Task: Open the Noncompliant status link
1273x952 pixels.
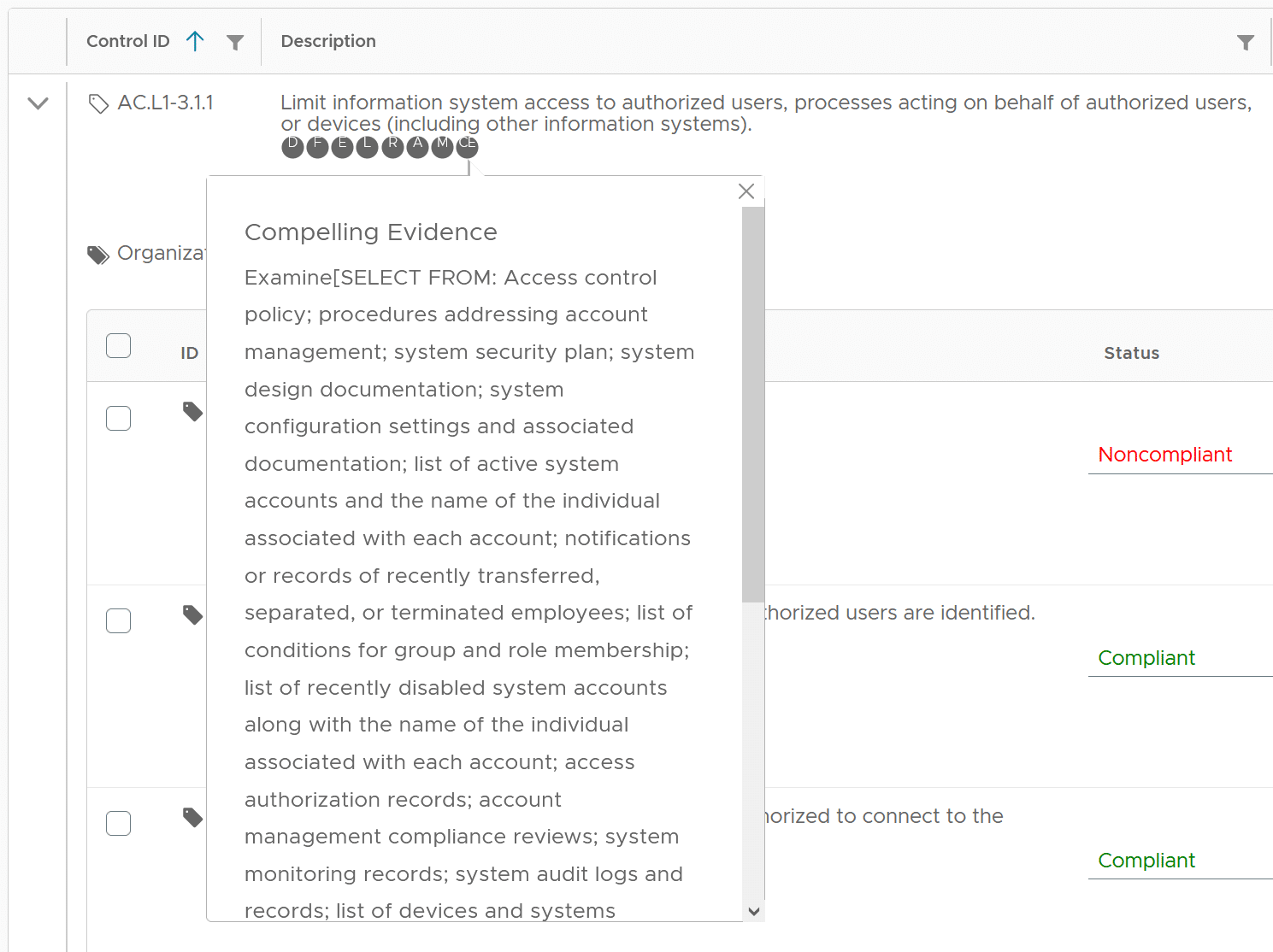Action: tap(1164, 454)
